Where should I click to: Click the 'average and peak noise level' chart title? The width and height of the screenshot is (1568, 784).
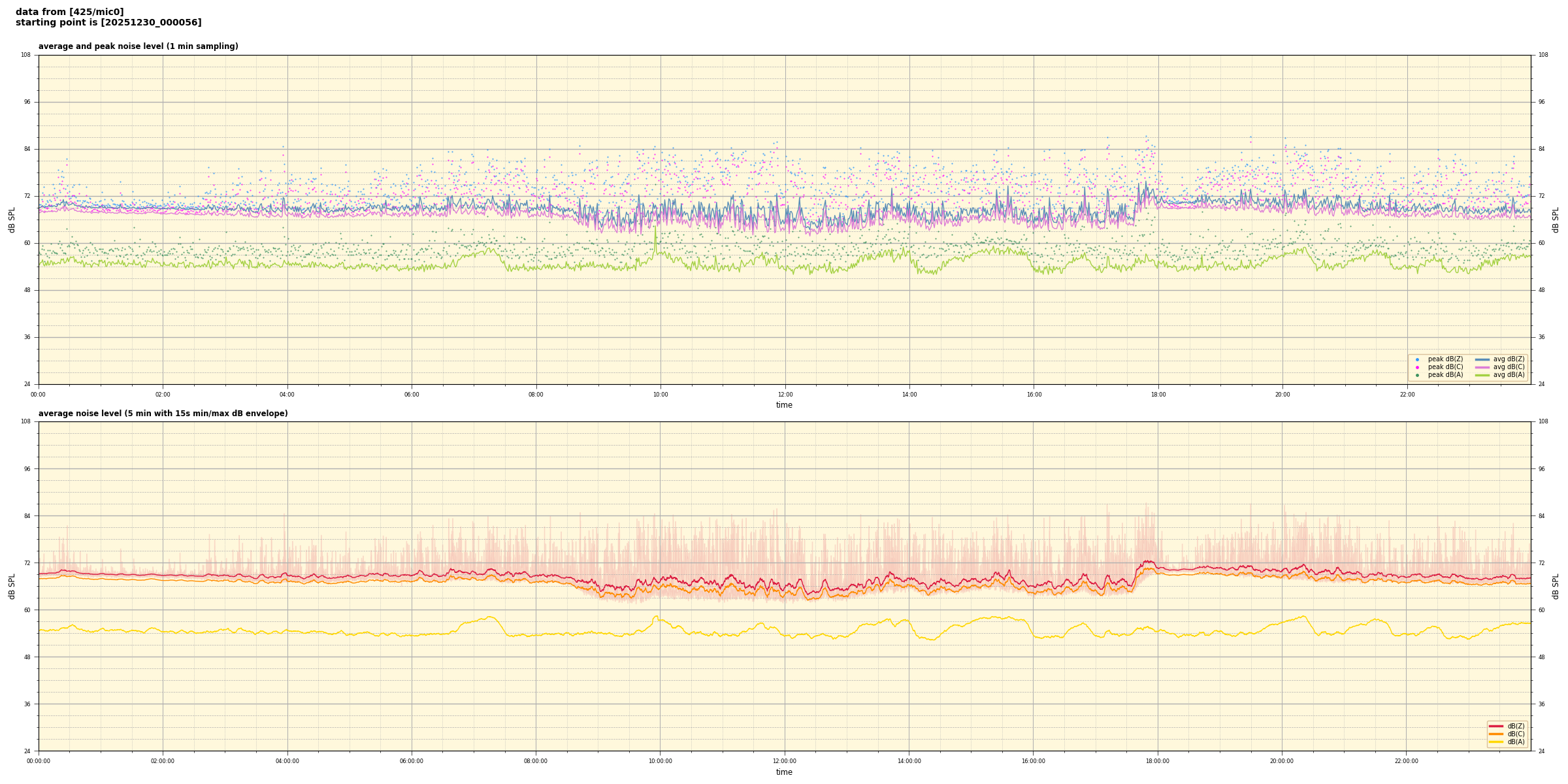[138, 46]
